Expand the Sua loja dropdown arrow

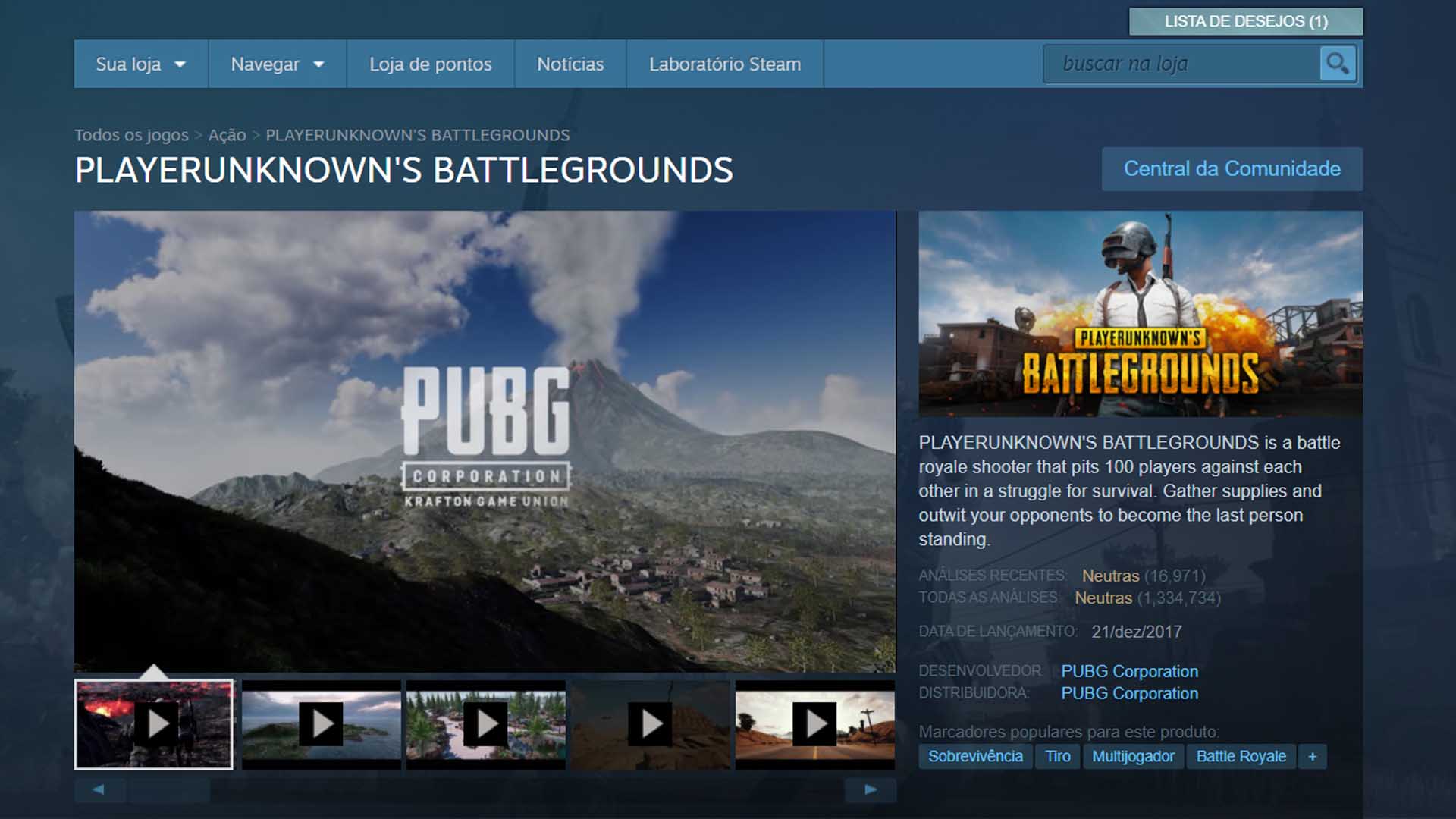point(180,64)
